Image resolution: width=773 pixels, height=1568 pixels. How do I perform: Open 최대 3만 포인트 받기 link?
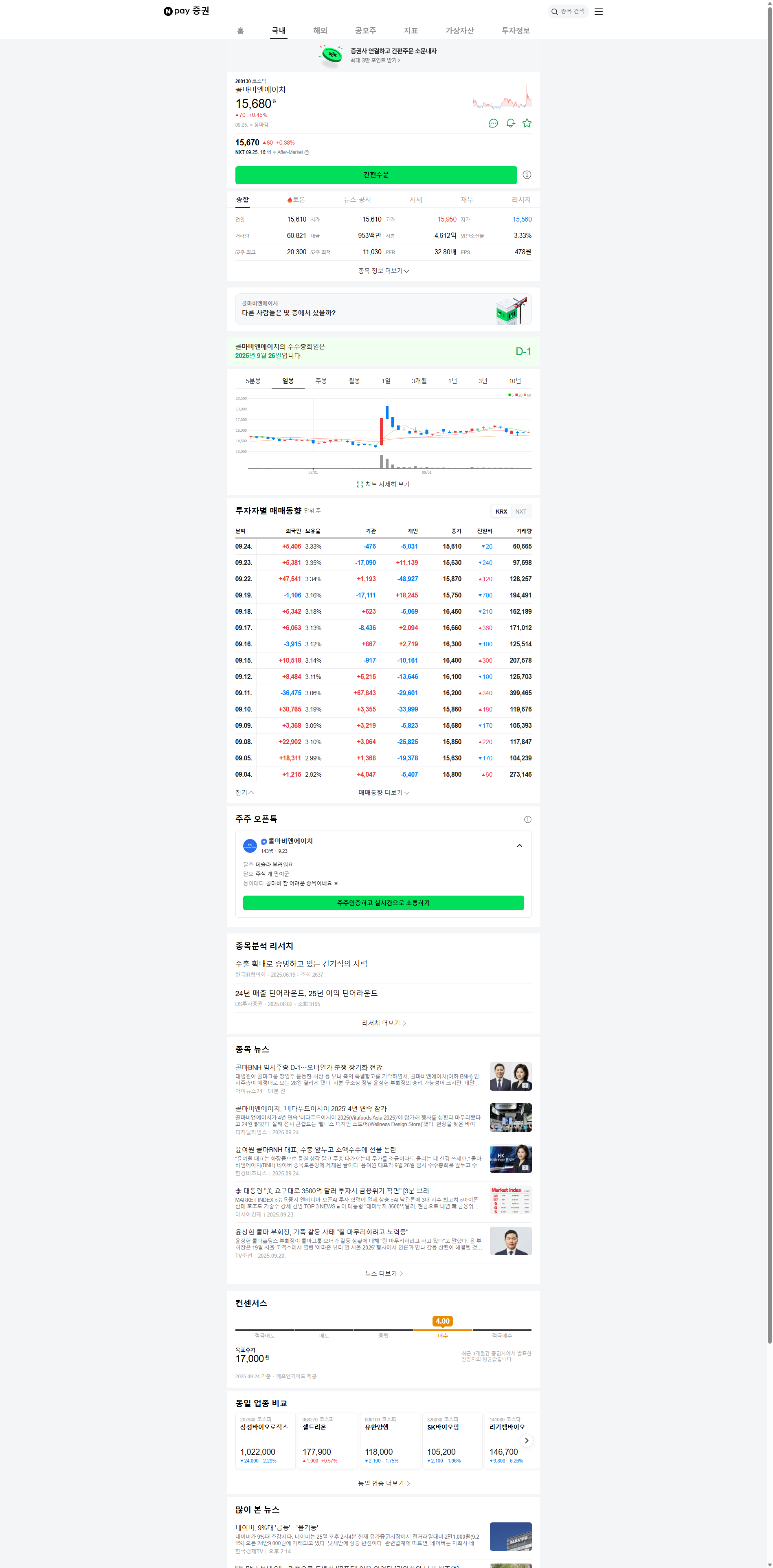tap(376, 60)
